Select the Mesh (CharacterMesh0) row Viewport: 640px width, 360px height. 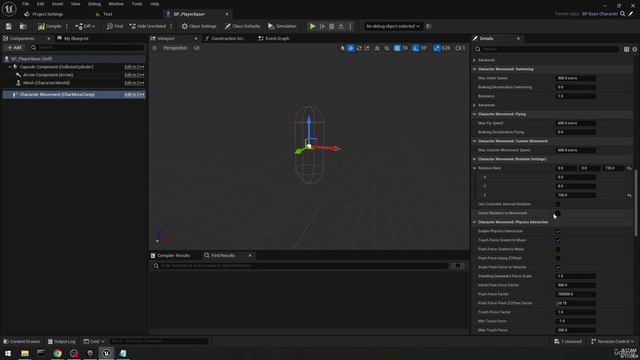click(74, 83)
